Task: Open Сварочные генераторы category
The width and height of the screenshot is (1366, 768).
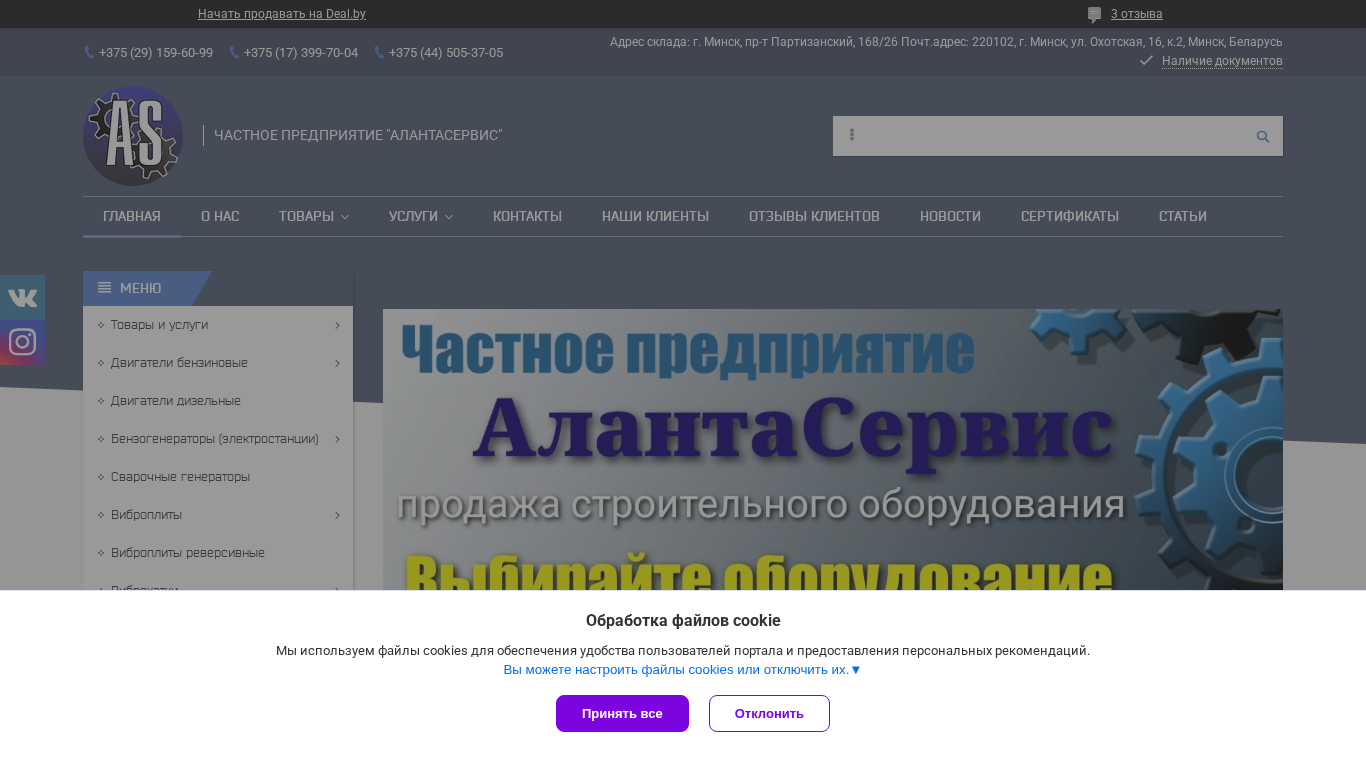Action: tap(180, 477)
